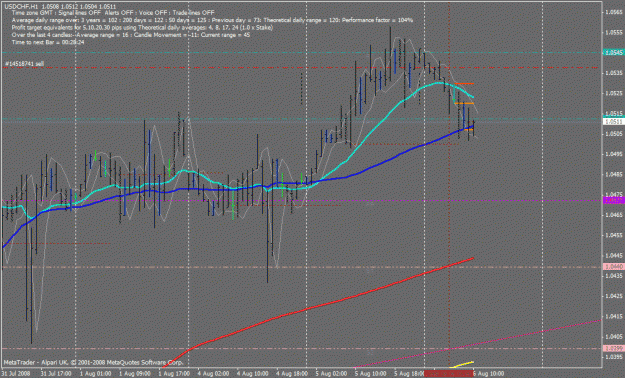
Task: Click the 'Over the last 4 candles' line
Action: pyautogui.click(x=131, y=35)
